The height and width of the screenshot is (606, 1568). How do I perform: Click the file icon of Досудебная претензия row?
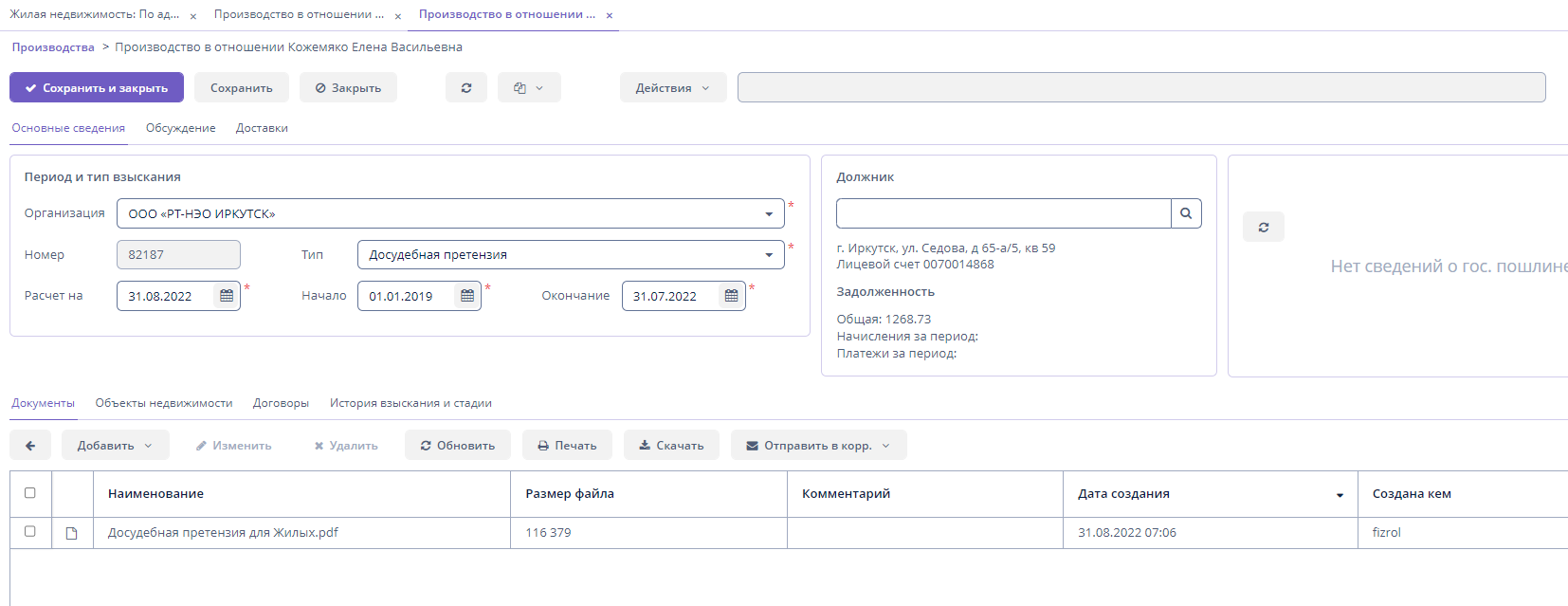tap(71, 533)
